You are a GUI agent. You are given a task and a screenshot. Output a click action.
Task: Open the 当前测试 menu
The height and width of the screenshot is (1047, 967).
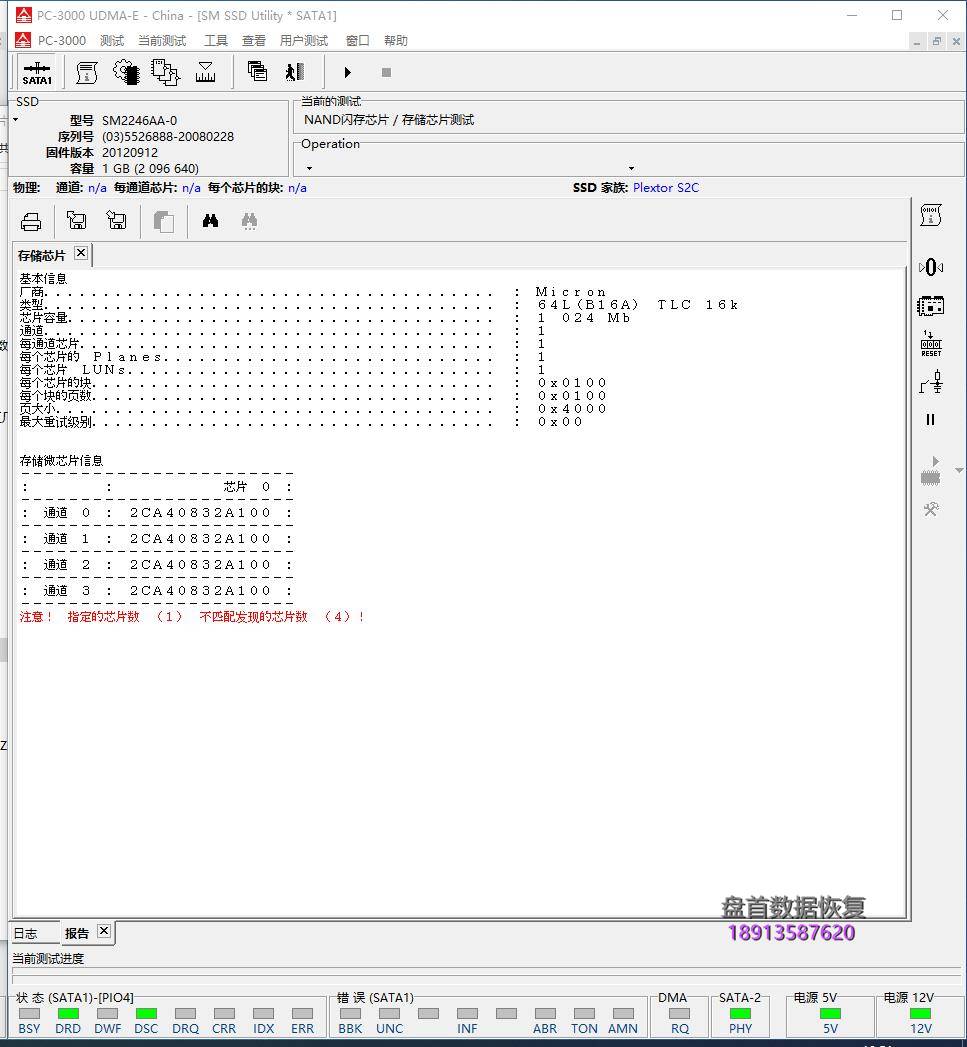click(162, 41)
